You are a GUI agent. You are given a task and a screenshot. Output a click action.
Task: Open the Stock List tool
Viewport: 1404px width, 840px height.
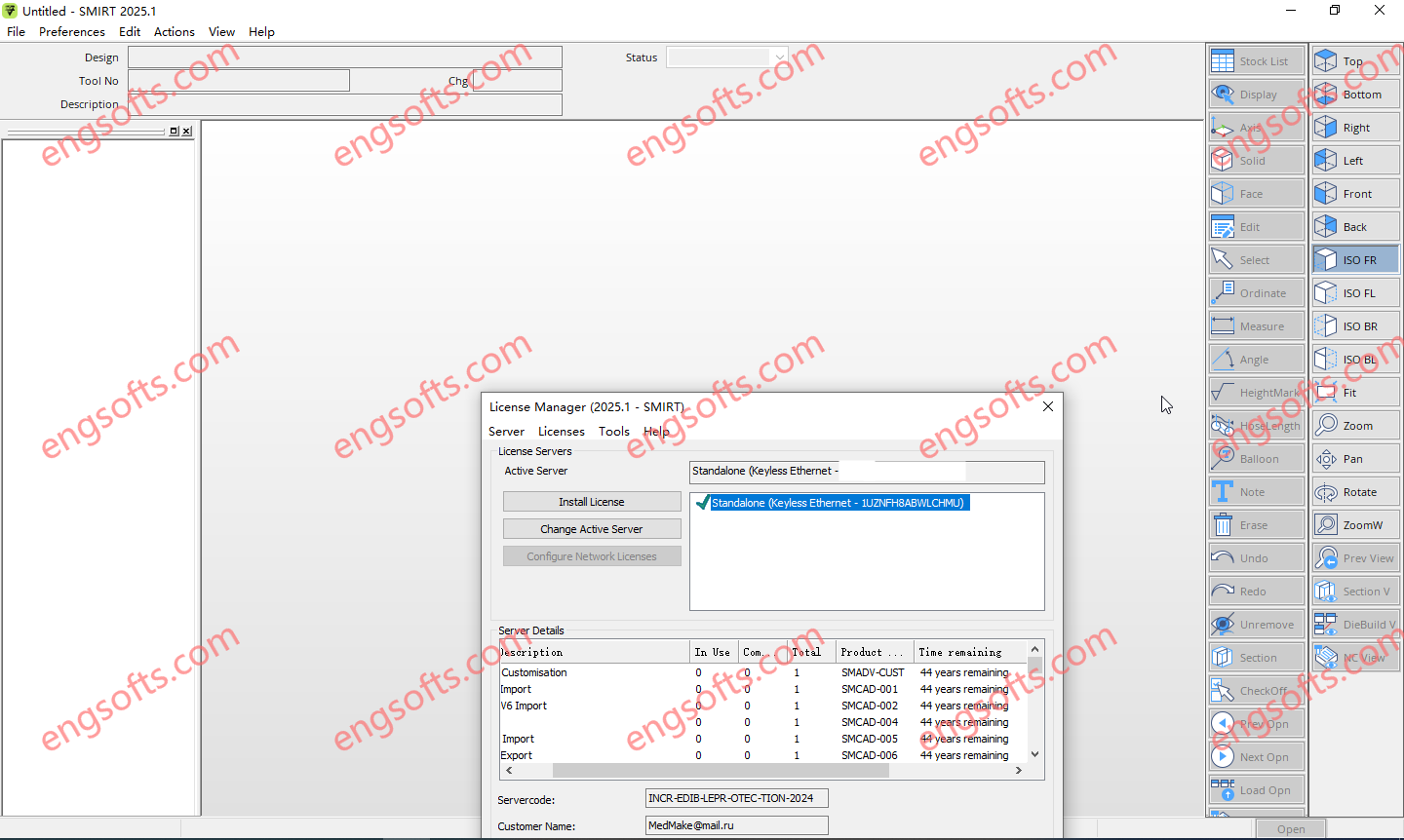coord(1256,60)
